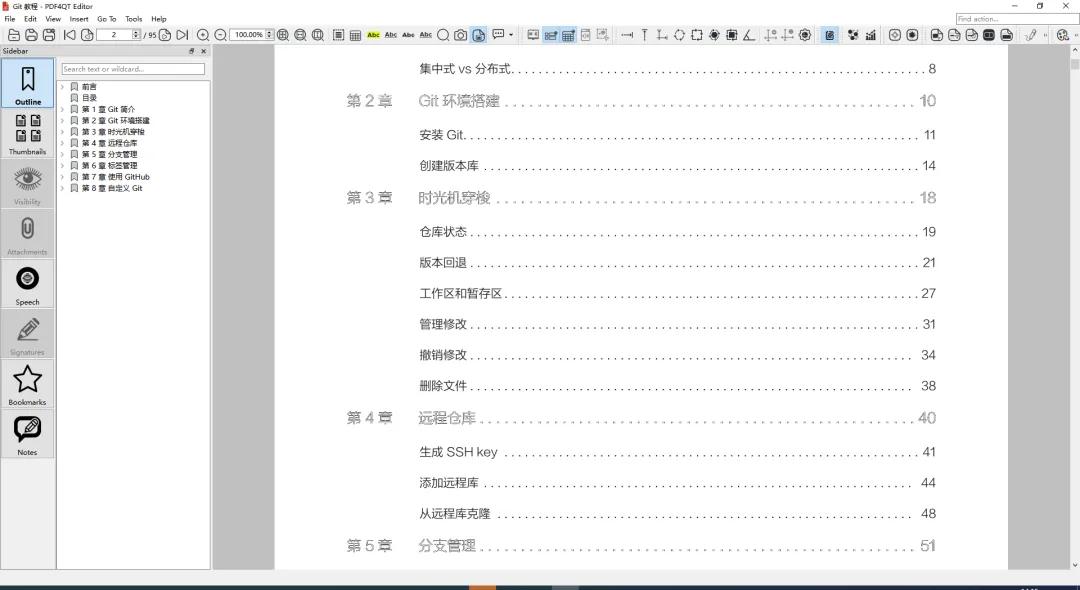Open the Insert menu
The height and width of the screenshot is (590, 1080).
(79, 18)
